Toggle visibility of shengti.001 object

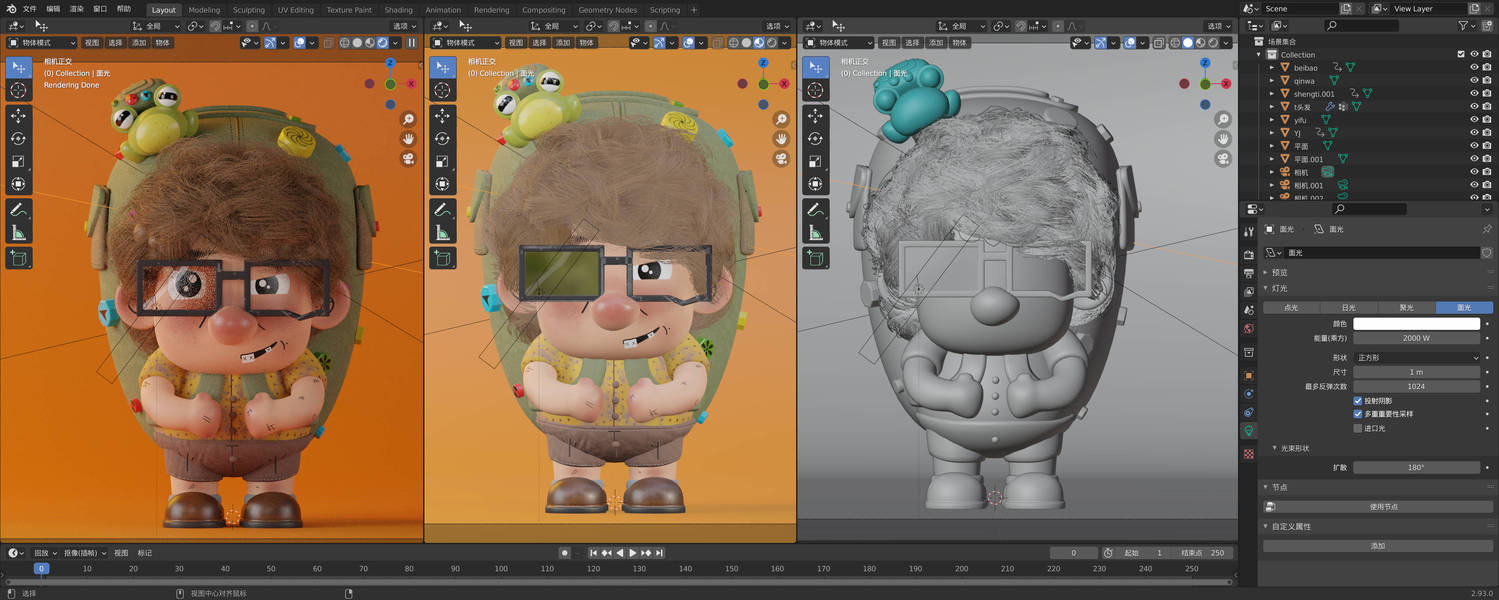(1474, 94)
